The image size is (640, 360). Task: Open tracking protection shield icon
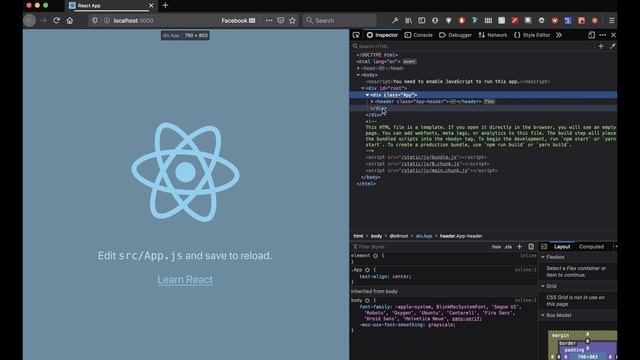95,20
